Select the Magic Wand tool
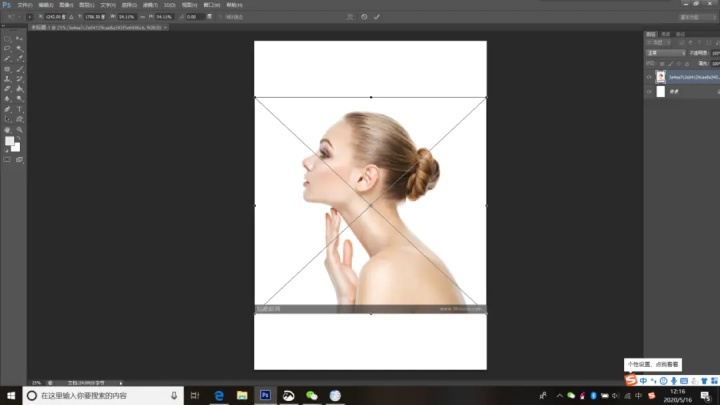The width and height of the screenshot is (720, 405). (19, 48)
